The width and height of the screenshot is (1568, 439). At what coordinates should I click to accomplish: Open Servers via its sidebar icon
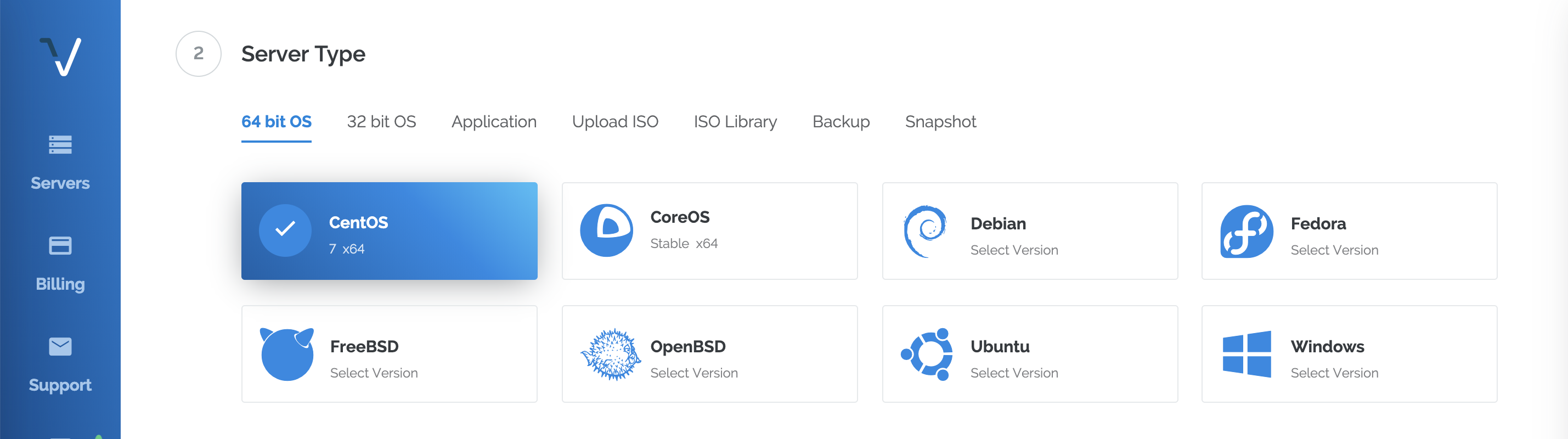click(60, 145)
